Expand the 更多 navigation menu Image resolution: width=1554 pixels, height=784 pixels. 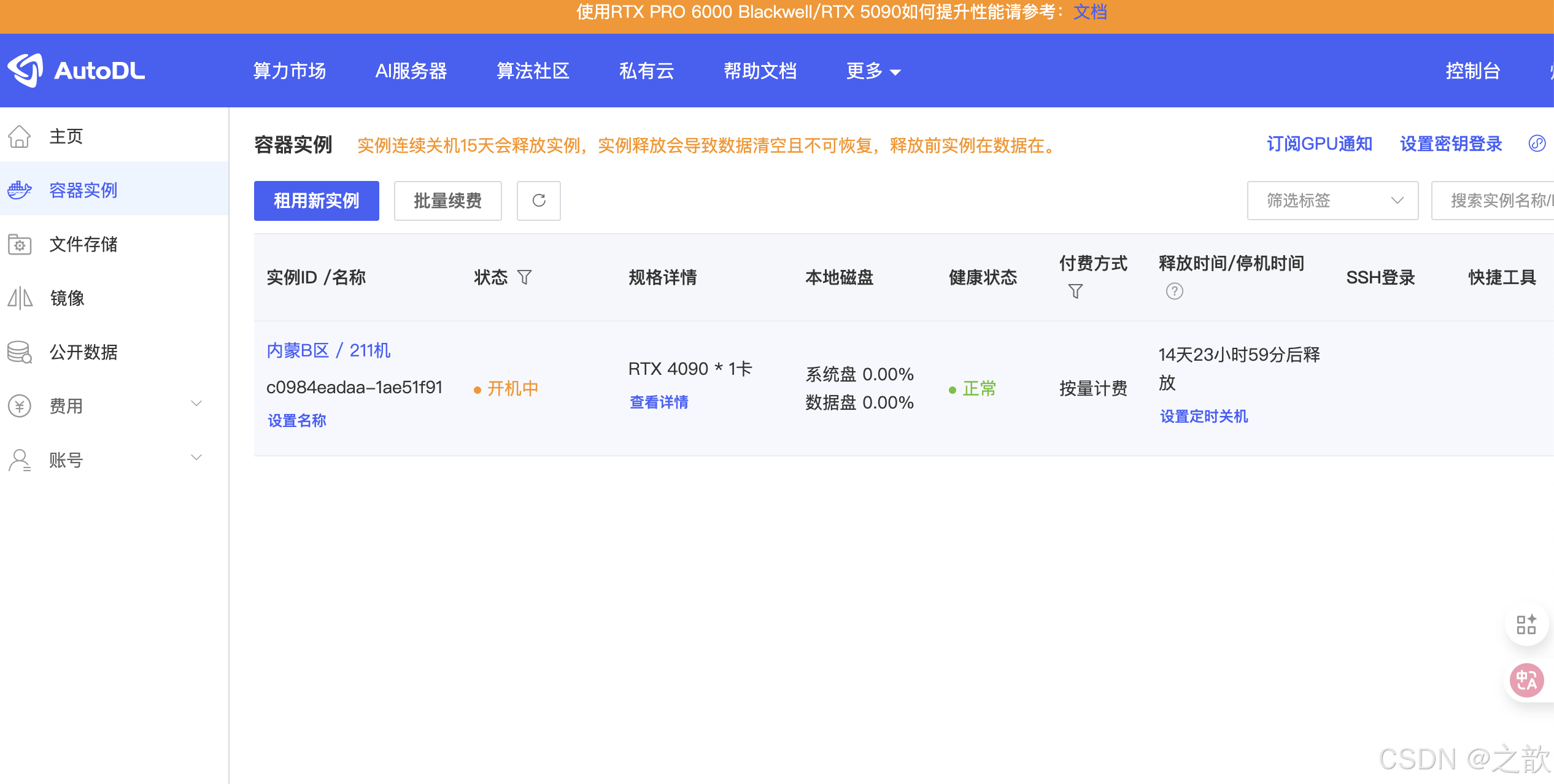(x=873, y=71)
